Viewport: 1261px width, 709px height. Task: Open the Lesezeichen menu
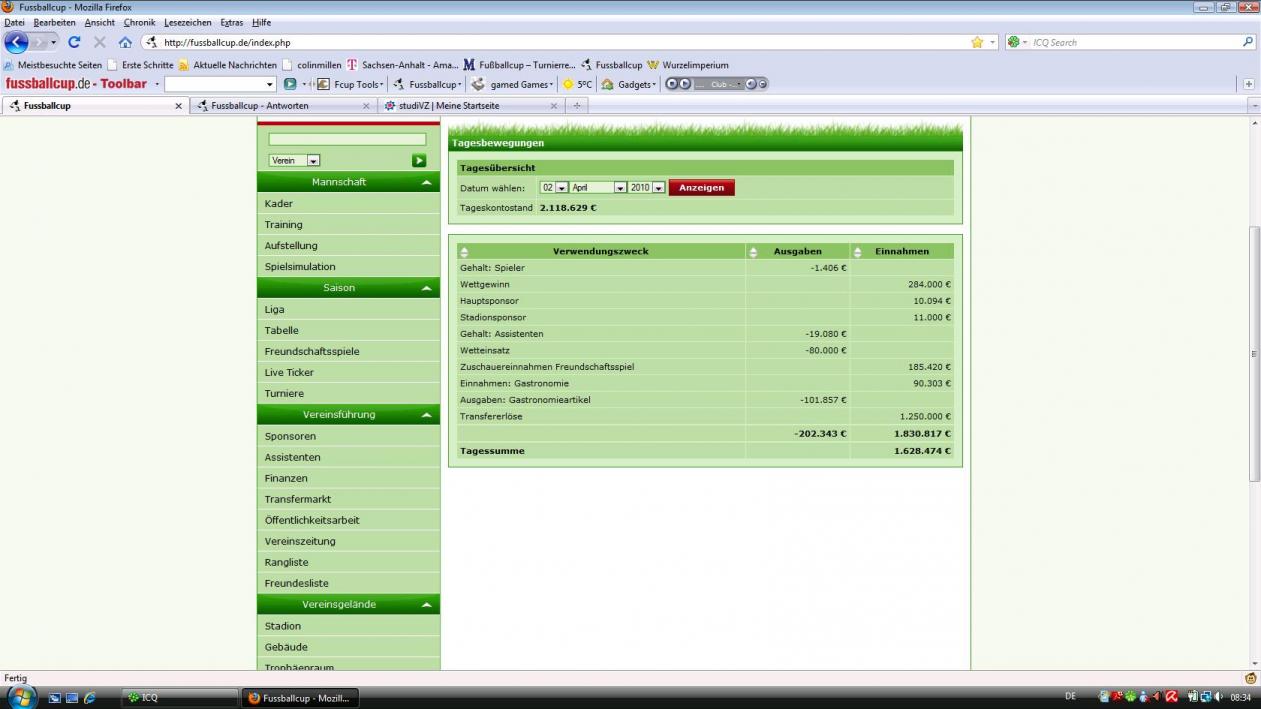pyautogui.click(x=187, y=22)
